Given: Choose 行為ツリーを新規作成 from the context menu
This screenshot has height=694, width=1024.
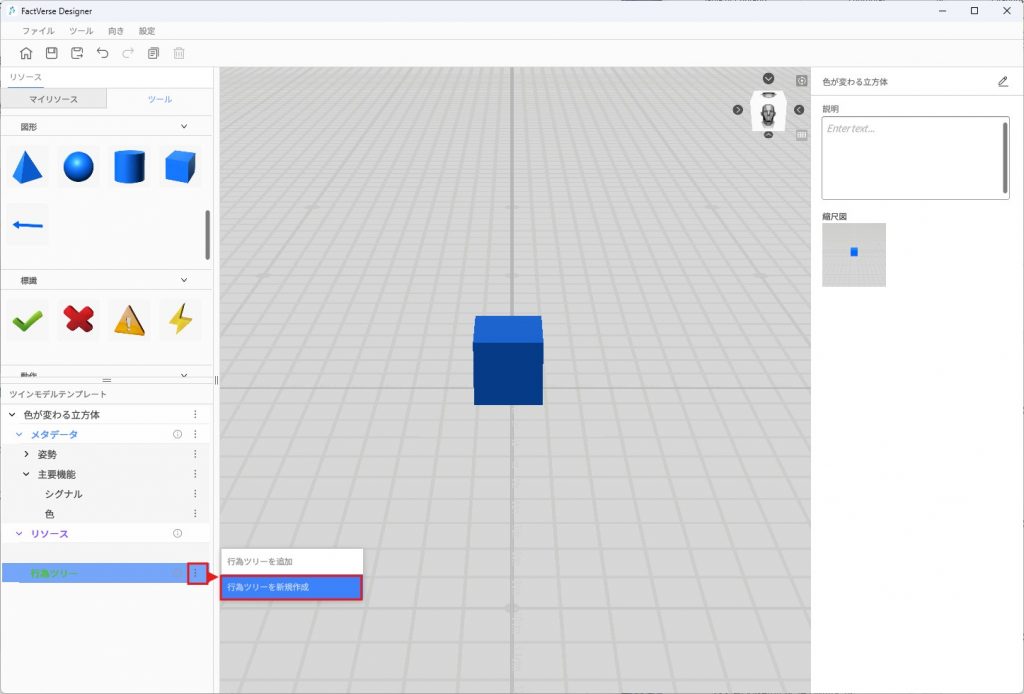Looking at the screenshot, I should pos(291,587).
